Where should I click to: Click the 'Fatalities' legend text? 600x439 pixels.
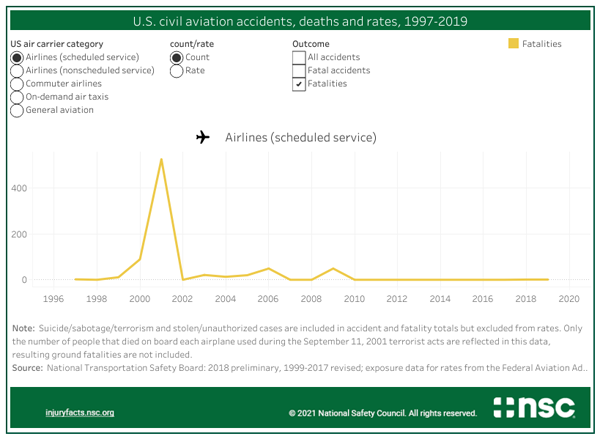click(541, 44)
